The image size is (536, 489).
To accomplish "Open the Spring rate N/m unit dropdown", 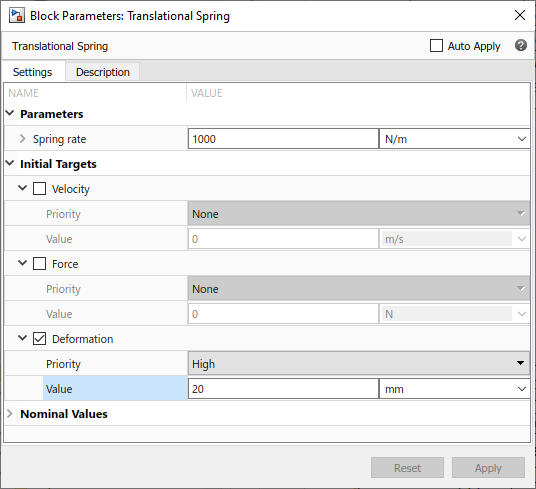I will [454, 139].
